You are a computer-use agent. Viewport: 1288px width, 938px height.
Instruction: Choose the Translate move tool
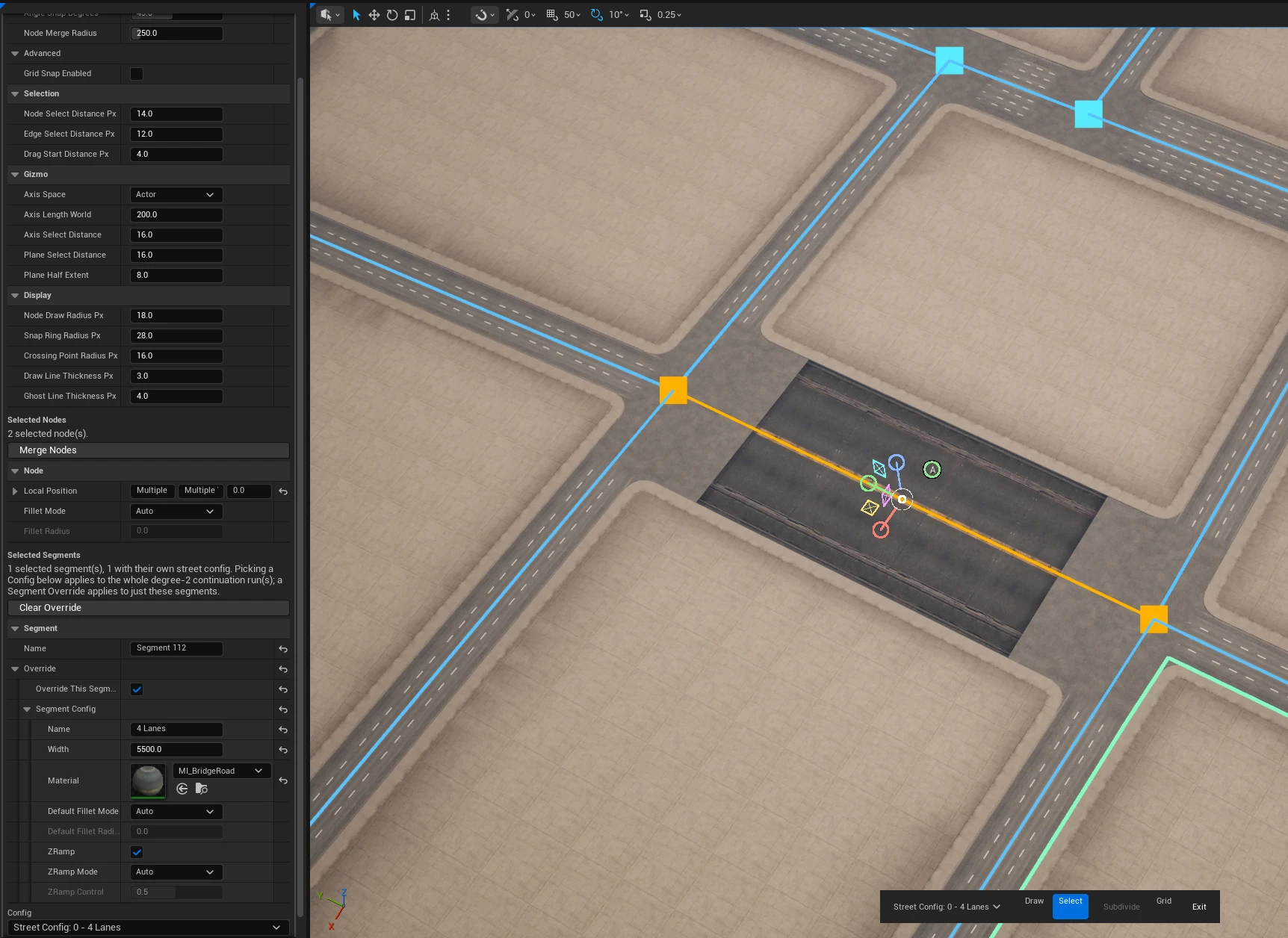(374, 15)
